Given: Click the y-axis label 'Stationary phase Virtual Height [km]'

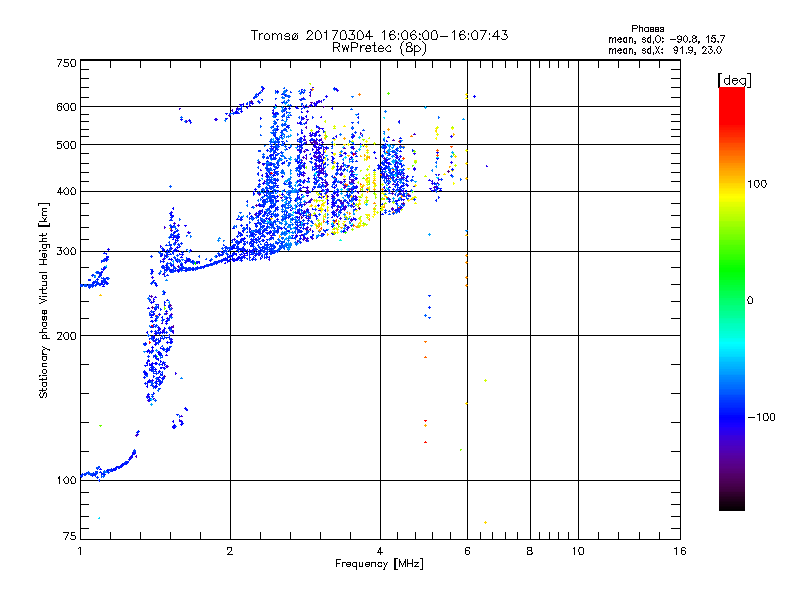Looking at the screenshot, I should (x=44, y=300).
